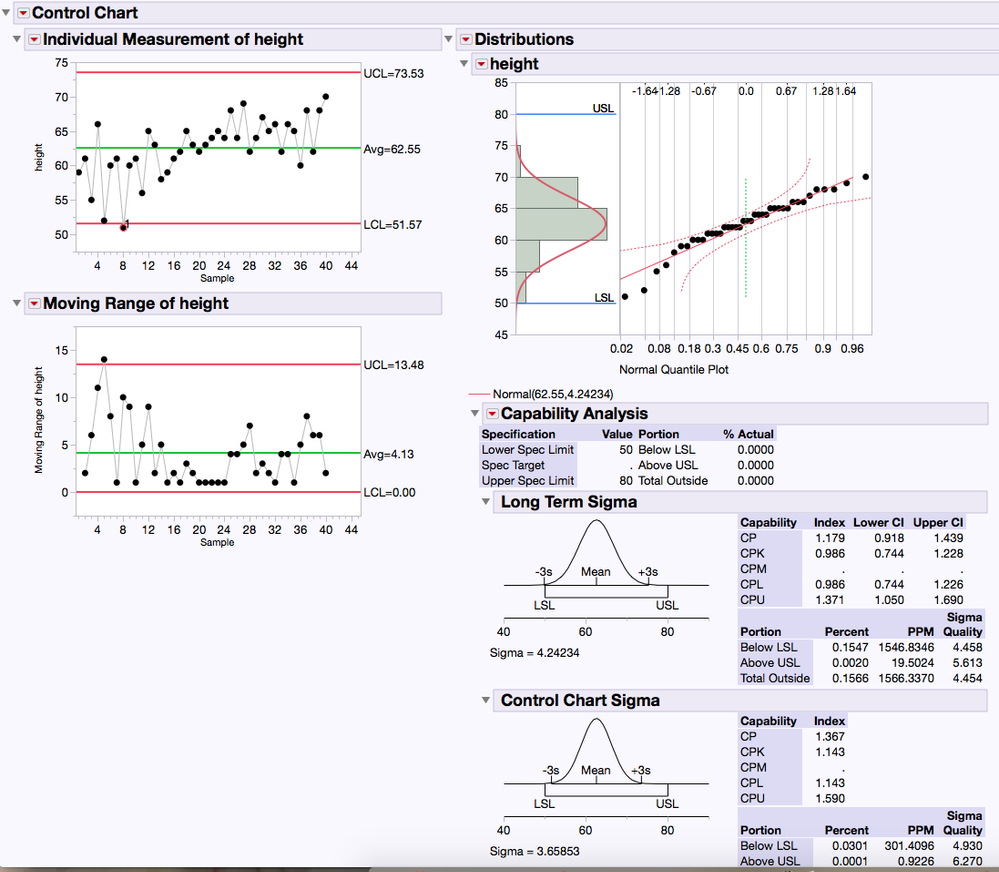999x872 pixels.
Task: Click the Avg=4.13 moving range label
Action: 388,454
